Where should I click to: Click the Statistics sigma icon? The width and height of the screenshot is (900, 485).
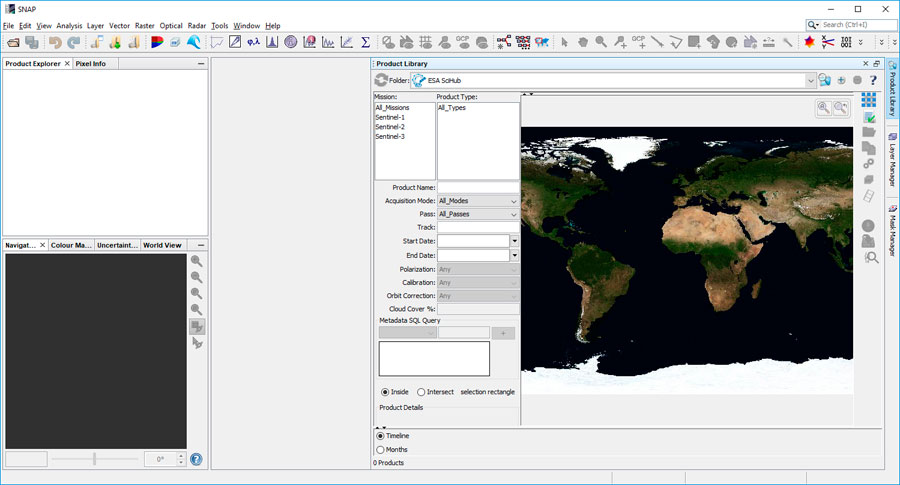click(366, 42)
